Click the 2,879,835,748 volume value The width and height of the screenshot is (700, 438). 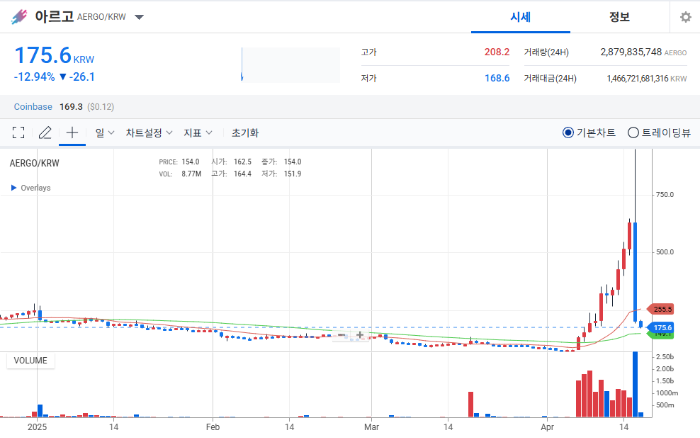click(x=631, y=52)
